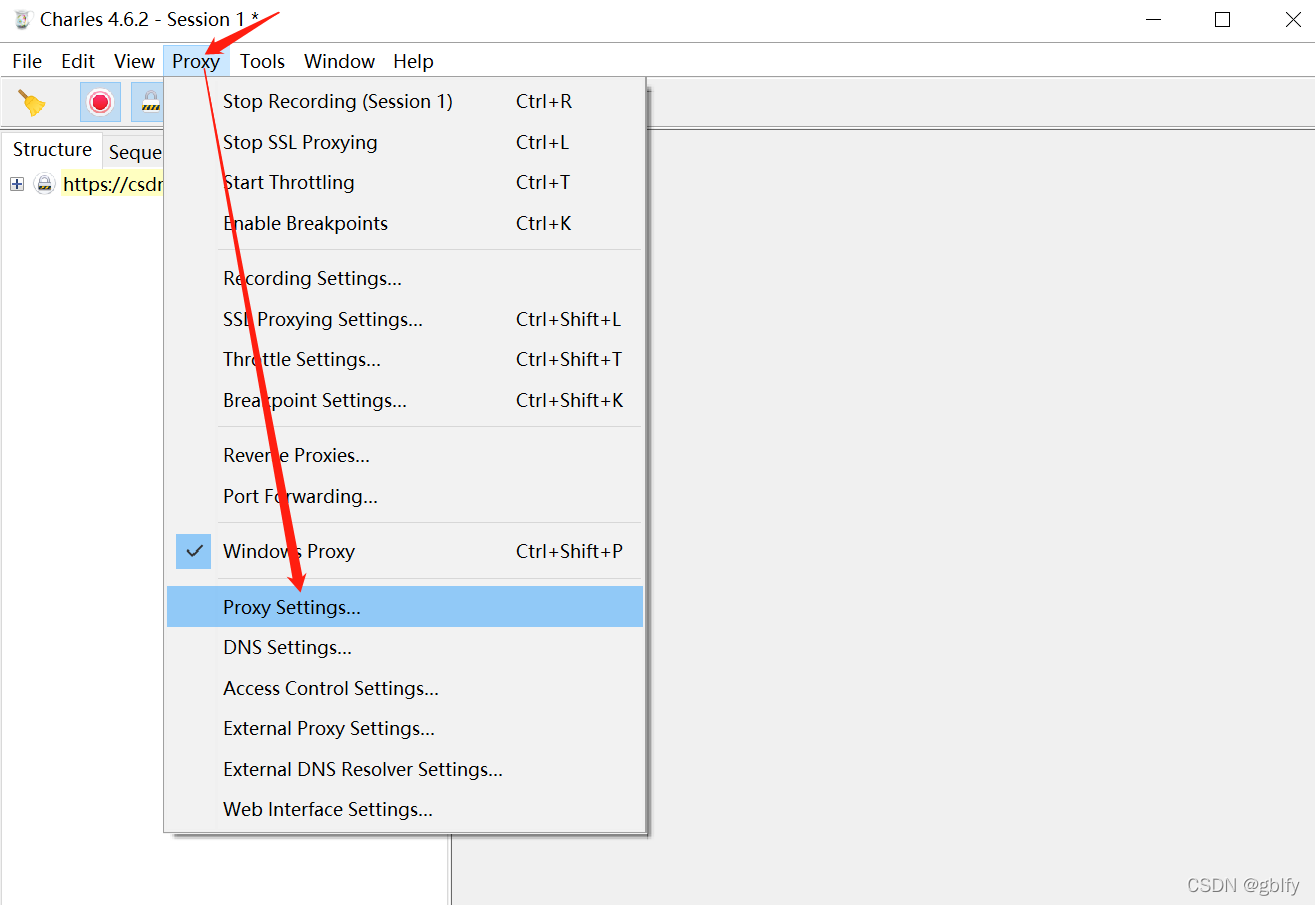The height and width of the screenshot is (905, 1315).
Task: Open Recording Settings...
Action: tap(405, 279)
